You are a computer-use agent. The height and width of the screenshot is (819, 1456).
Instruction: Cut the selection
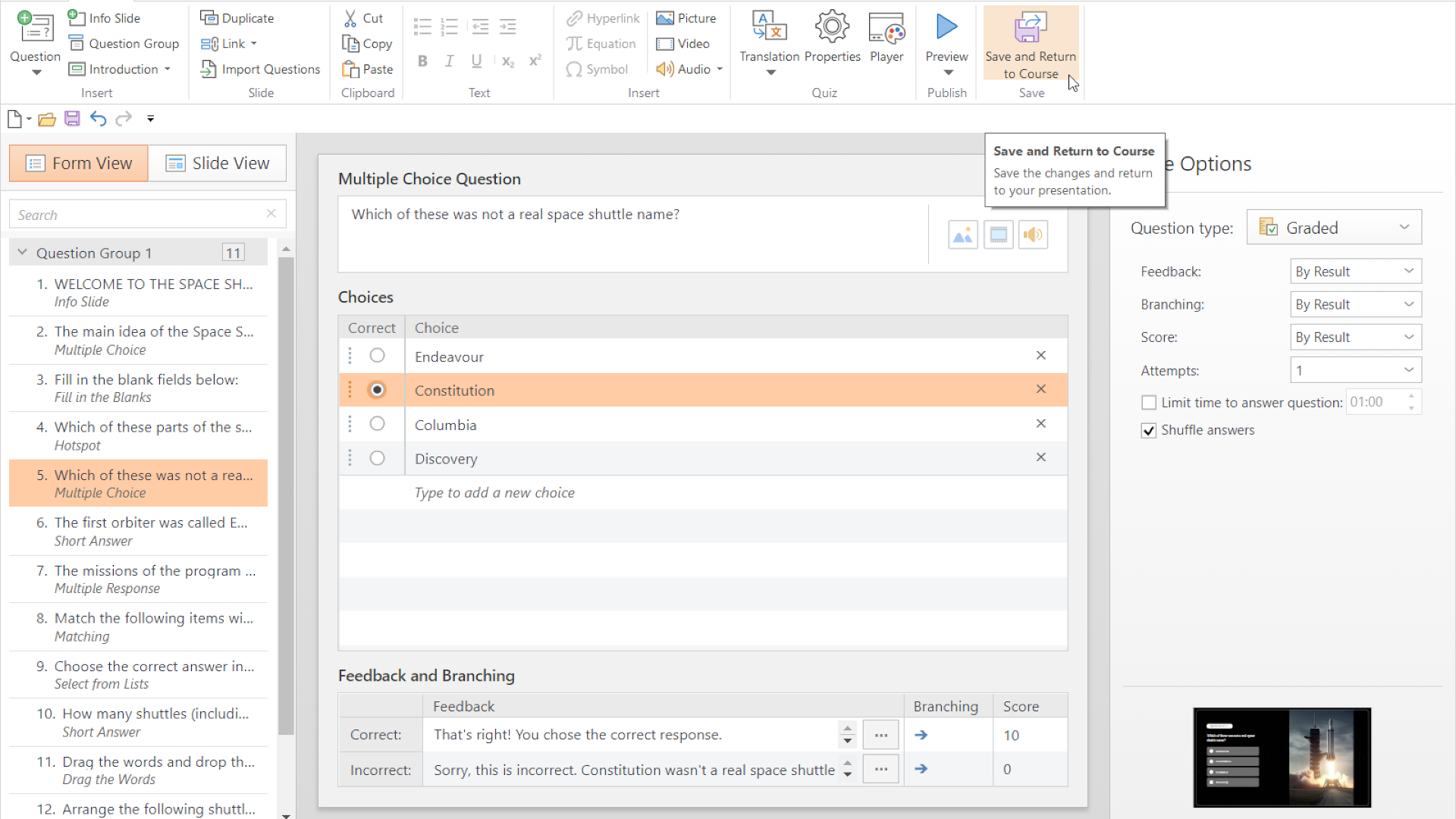coord(363,17)
